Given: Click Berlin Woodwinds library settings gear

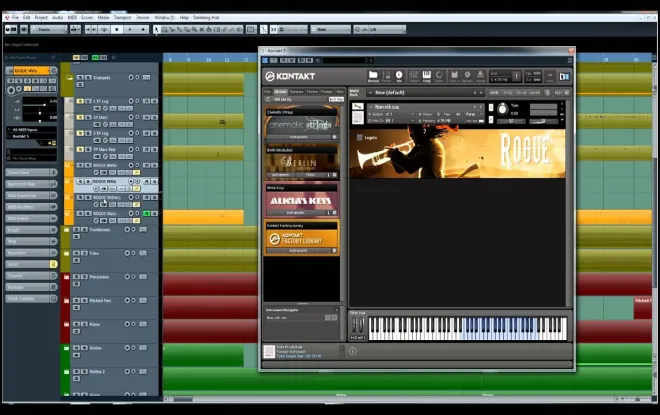Looking at the screenshot, I should click(x=335, y=175).
